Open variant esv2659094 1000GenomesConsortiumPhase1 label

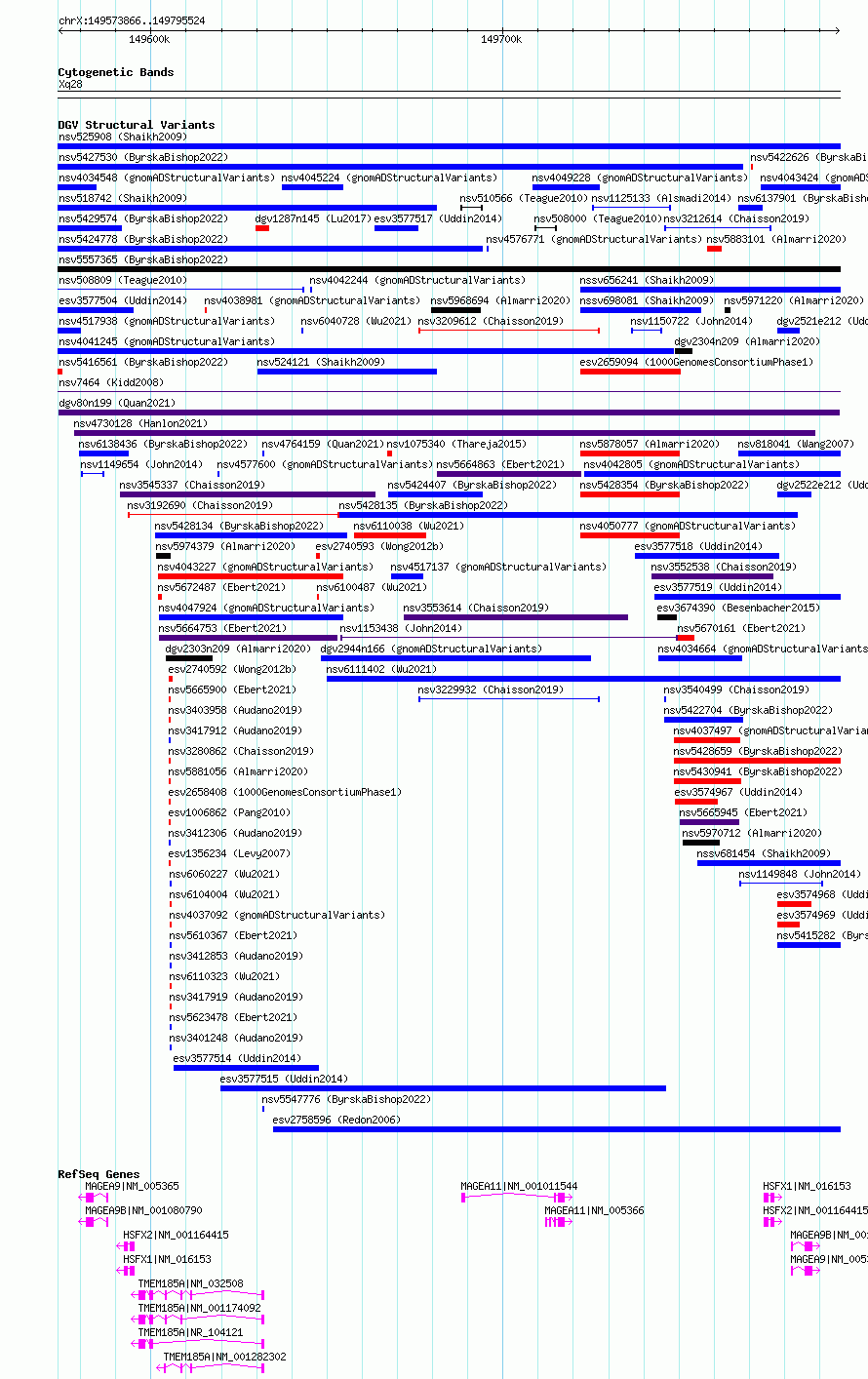(696, 362)
